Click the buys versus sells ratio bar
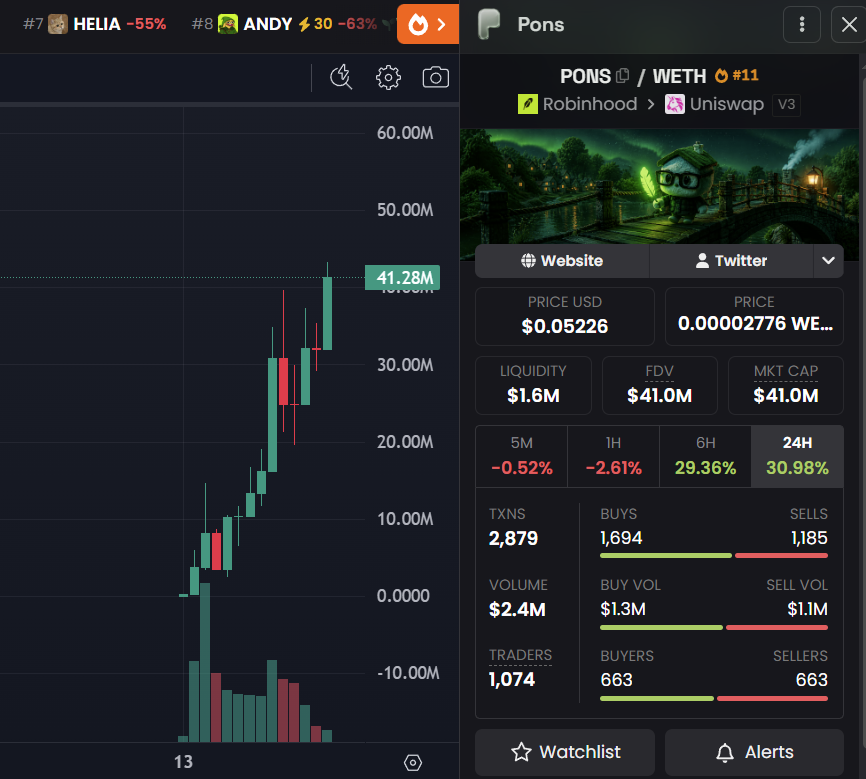 coord(714,555)
